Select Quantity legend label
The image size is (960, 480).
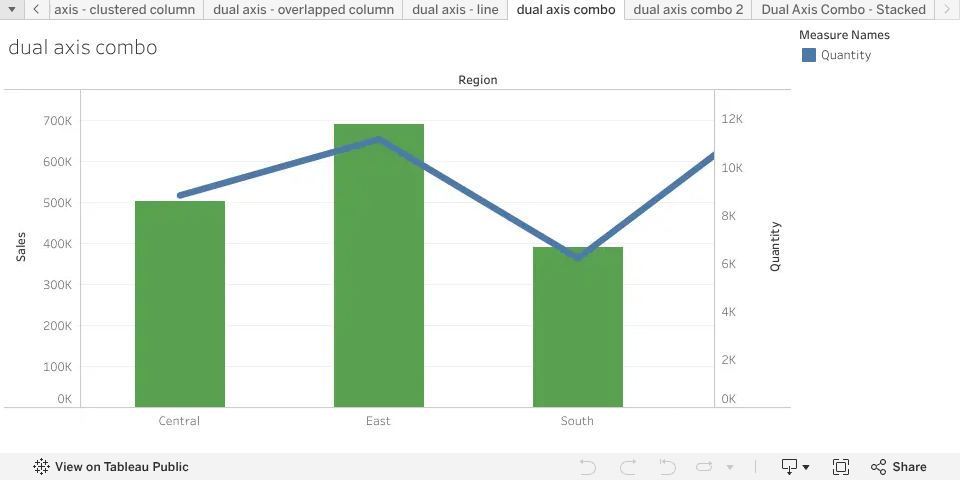846,55
